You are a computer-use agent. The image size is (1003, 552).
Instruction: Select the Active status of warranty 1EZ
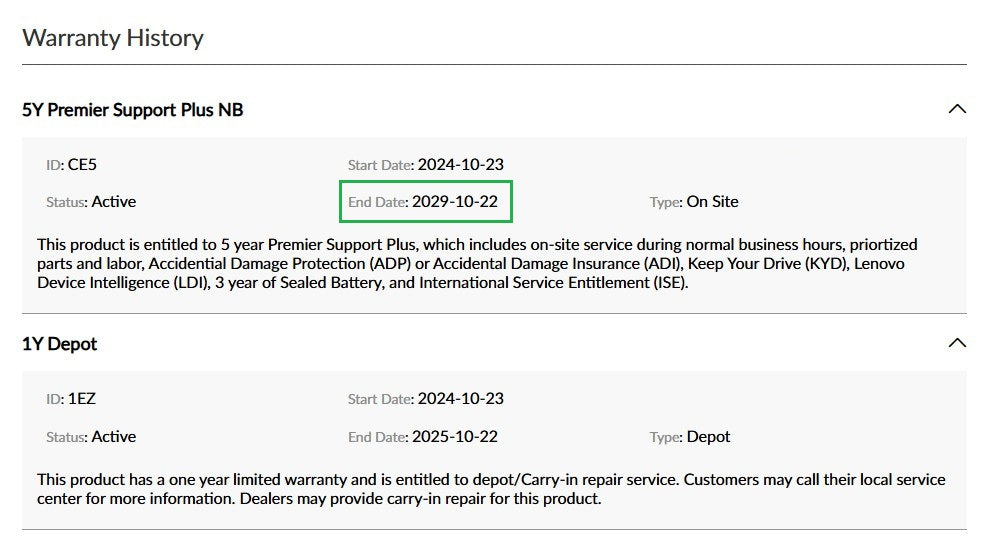pyautogui.click(x=114, y=436)
